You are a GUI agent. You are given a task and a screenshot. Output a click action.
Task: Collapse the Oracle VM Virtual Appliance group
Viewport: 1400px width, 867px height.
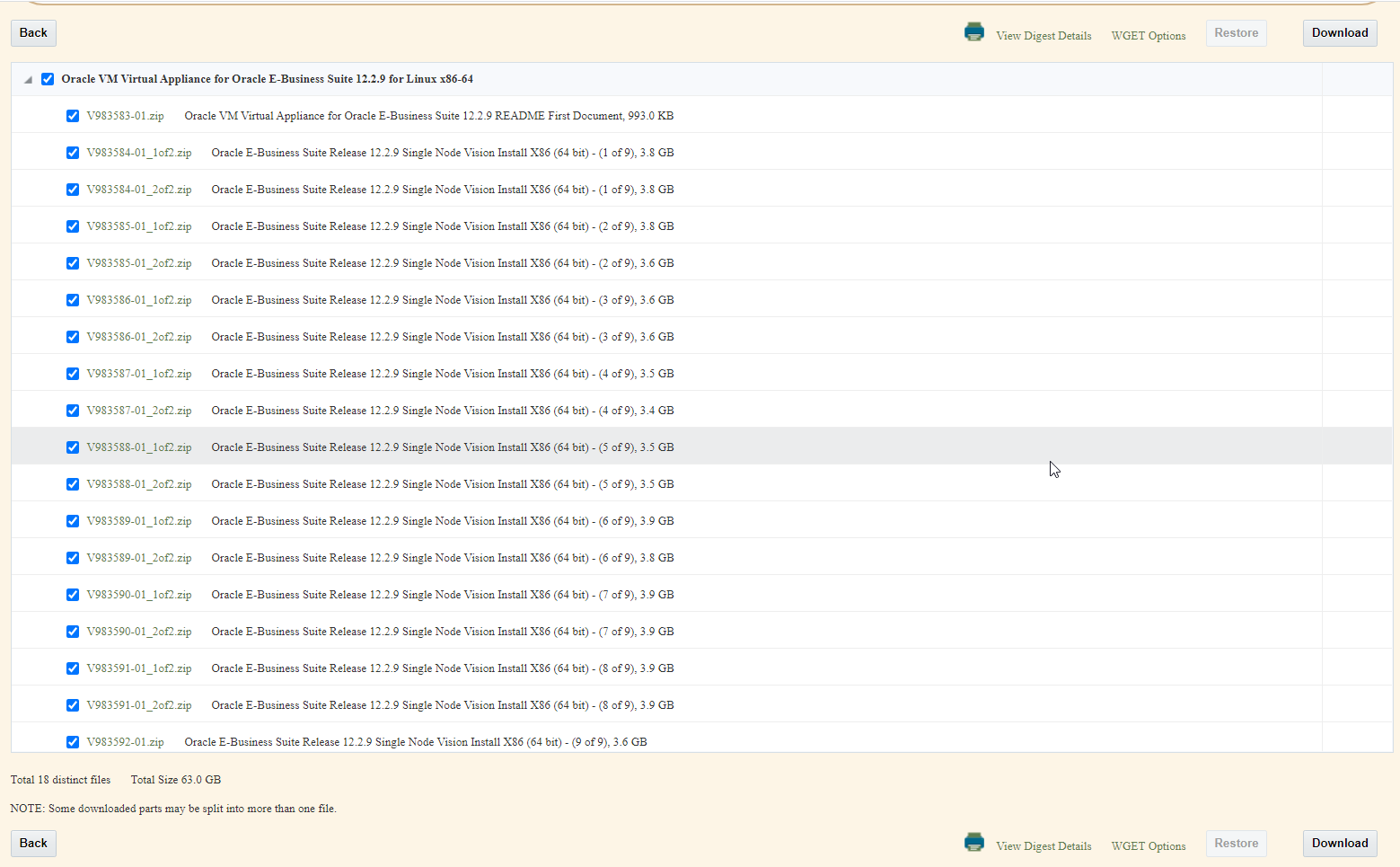pyautogui.click(x=28, y=80)
